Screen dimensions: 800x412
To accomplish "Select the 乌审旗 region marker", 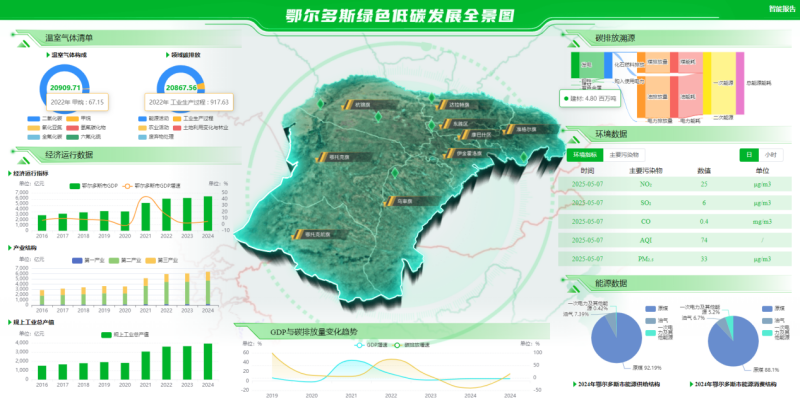I will click(402, 201).
